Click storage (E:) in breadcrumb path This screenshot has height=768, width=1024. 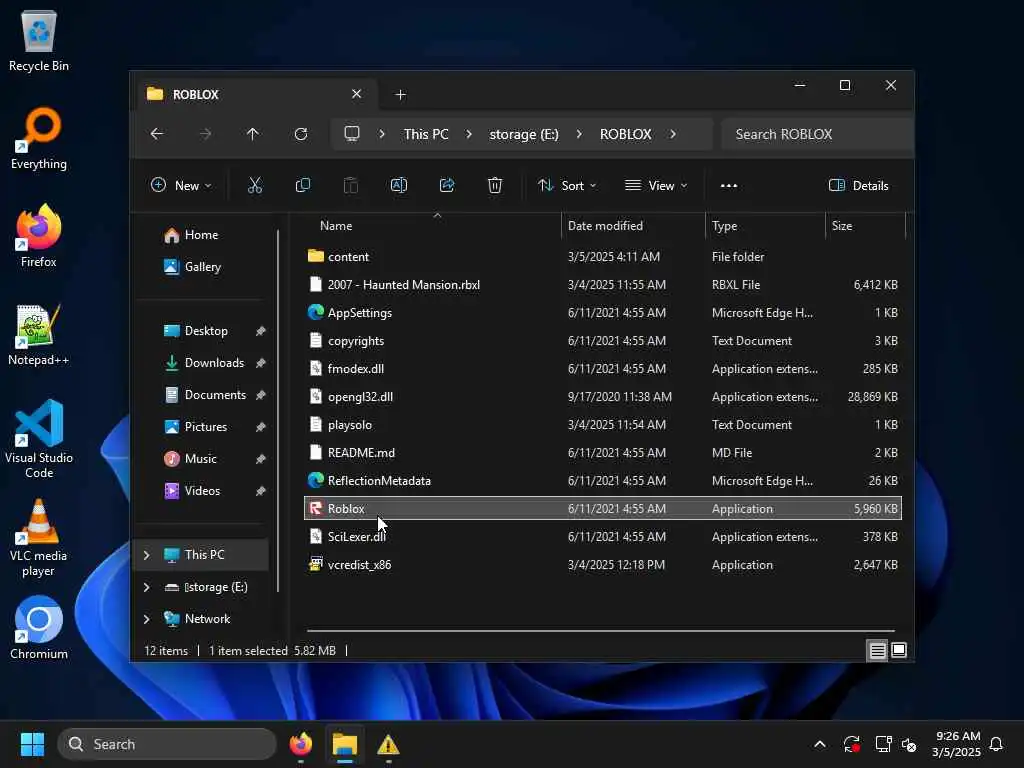point(524,134)
